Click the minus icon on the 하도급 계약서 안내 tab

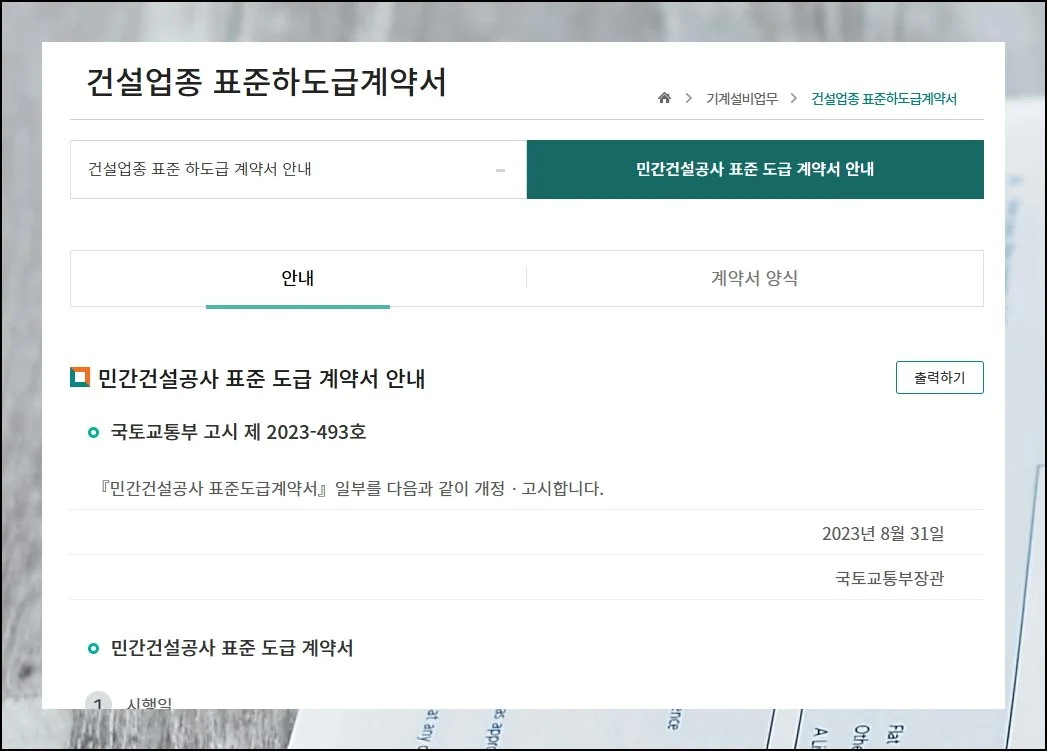(x=500, y=170)
